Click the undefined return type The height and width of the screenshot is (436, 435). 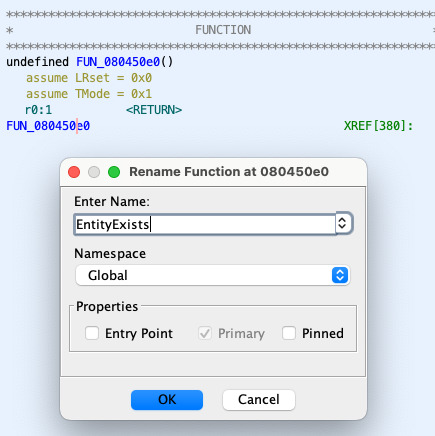pos(37,62)
